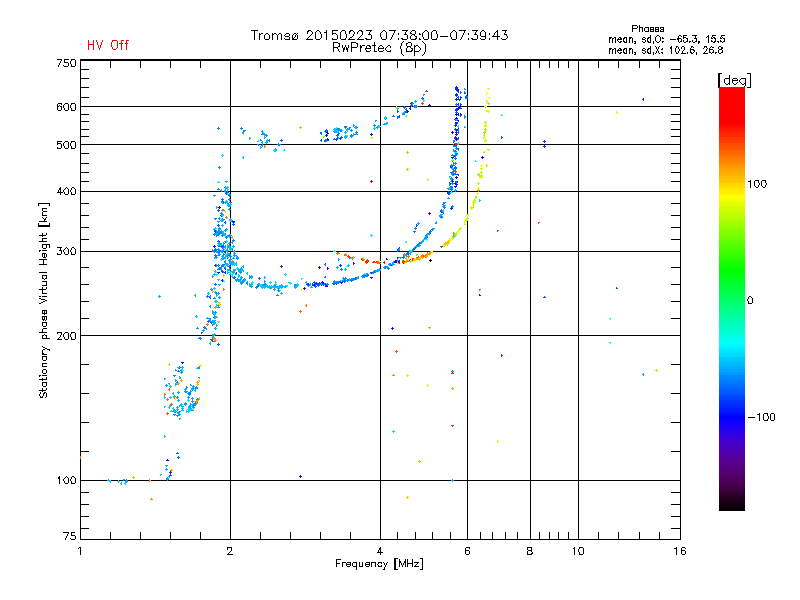Click x-axis tick label '1'
Screen dimensions: 800x600
point(80,551)
